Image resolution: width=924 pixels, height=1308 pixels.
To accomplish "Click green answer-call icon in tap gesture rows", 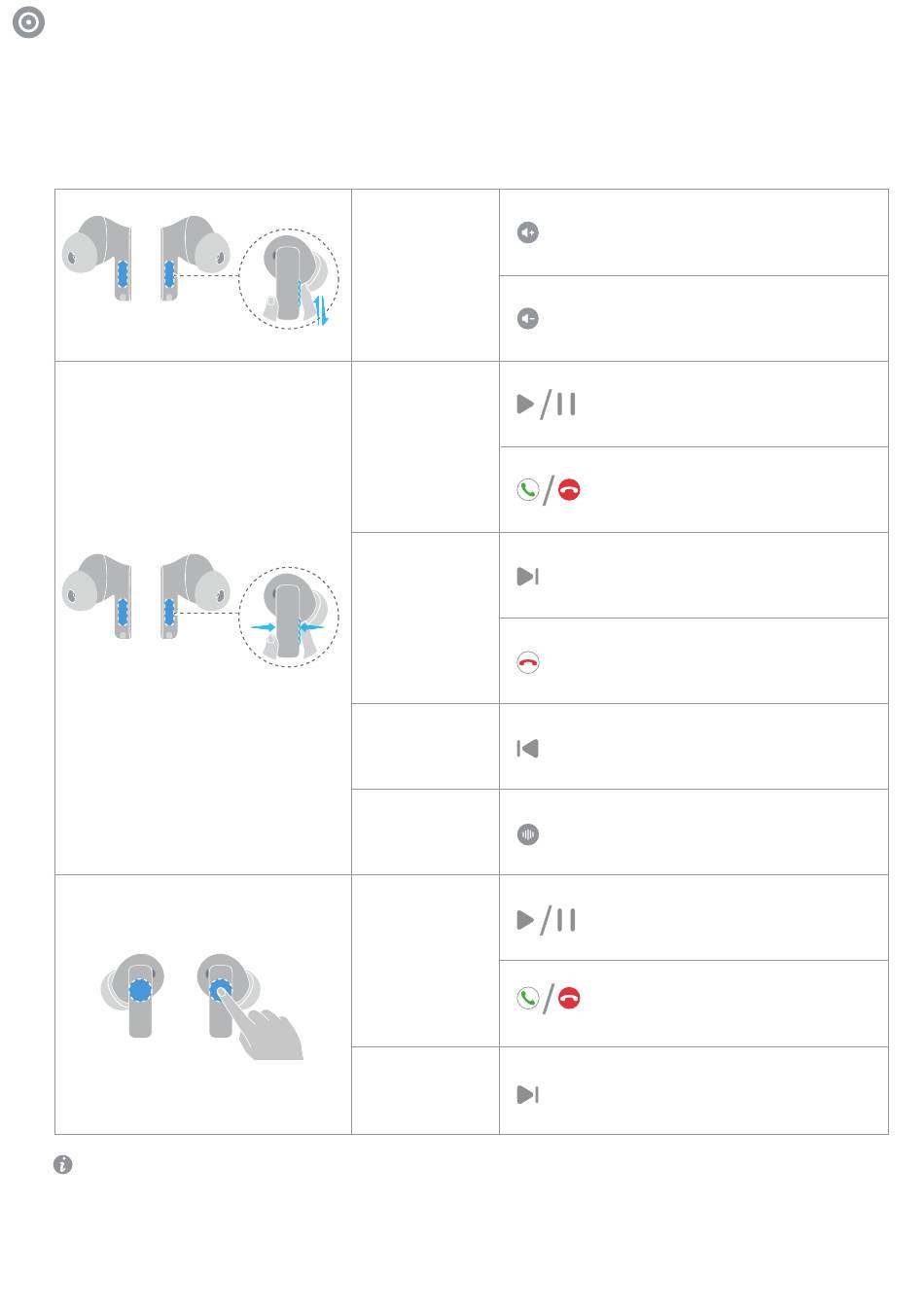I will [x=527, y=998].
